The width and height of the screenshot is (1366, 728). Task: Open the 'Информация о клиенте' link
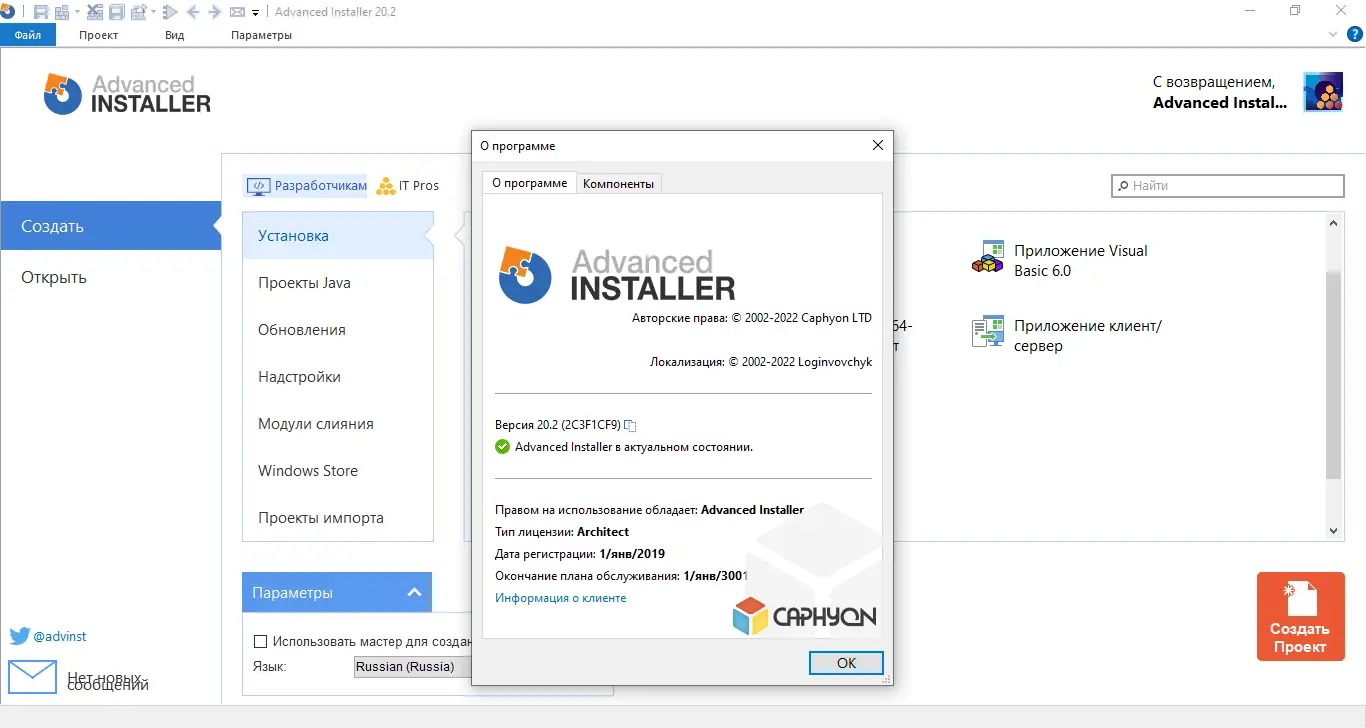[x=561, y=598]
